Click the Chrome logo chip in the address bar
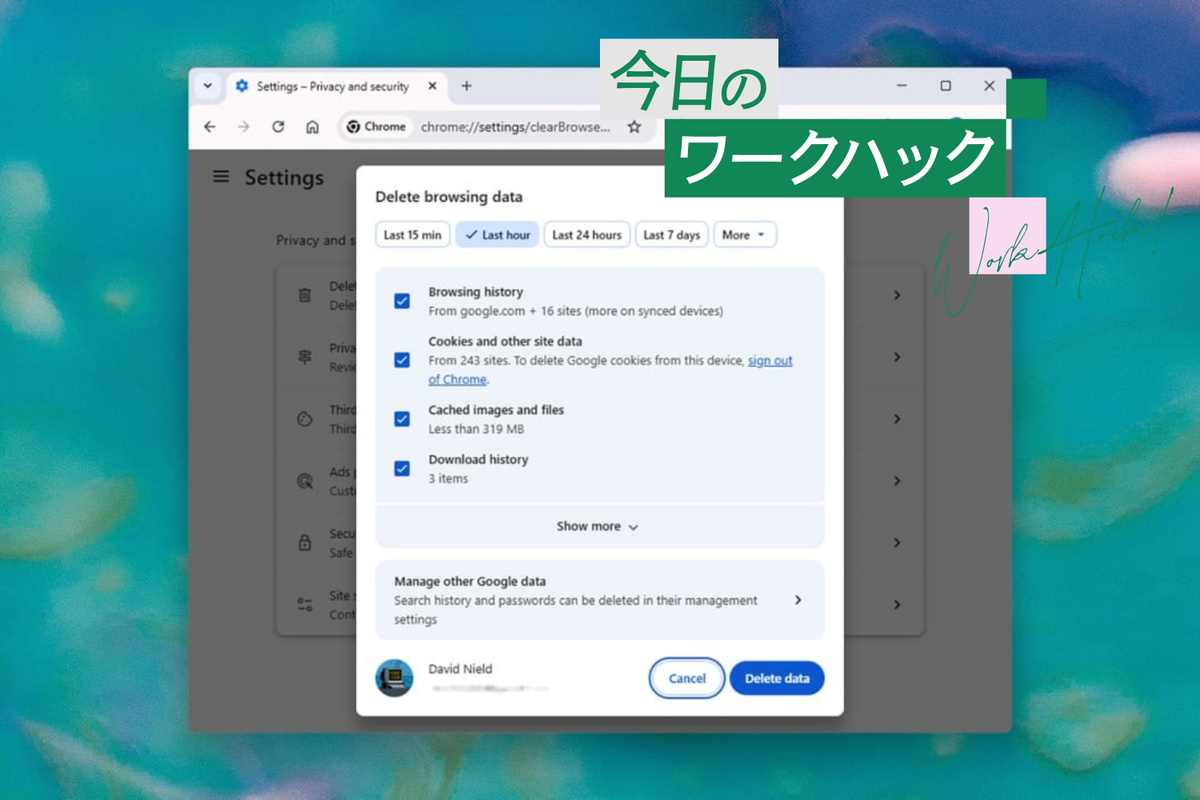 pos(376,127)
